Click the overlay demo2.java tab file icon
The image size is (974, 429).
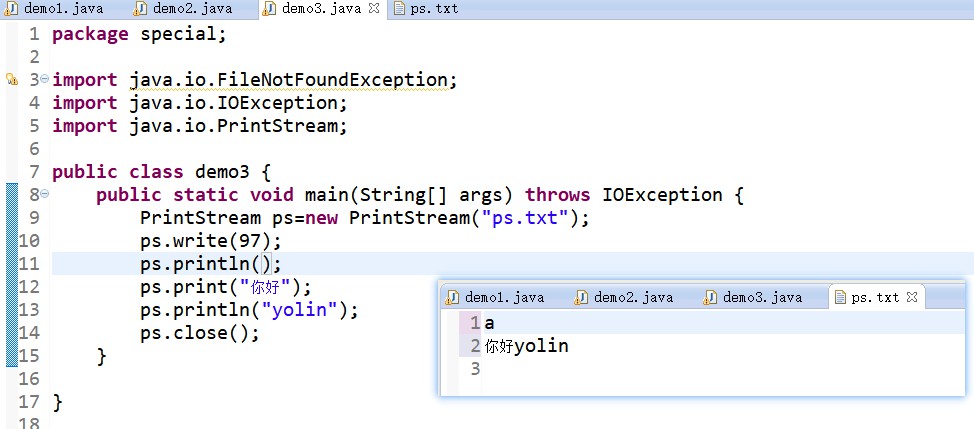pyautogui.click(x=581, y=297)
